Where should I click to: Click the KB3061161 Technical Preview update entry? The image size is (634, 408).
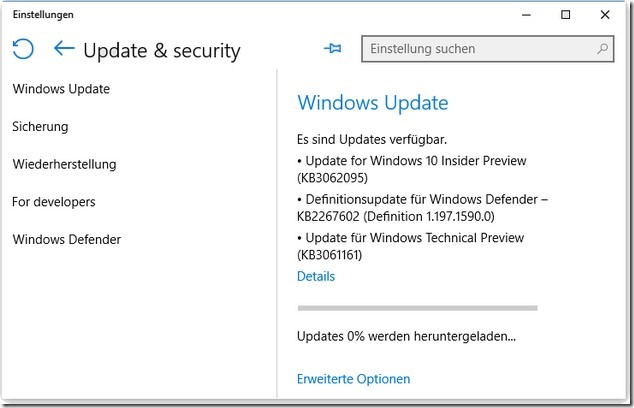point(410,246)
